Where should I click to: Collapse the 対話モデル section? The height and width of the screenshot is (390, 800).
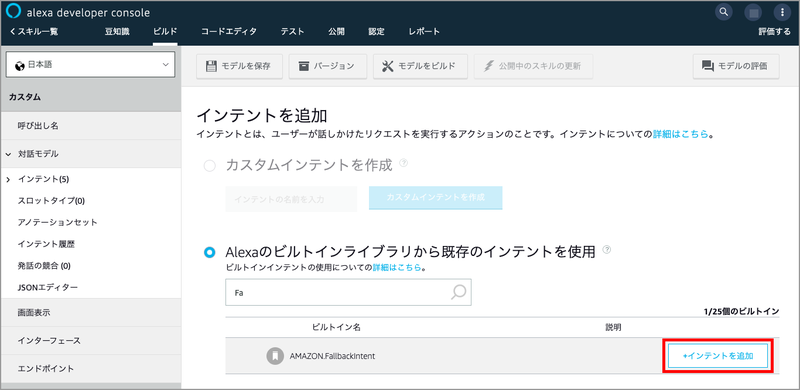click(x=9, y=154)
